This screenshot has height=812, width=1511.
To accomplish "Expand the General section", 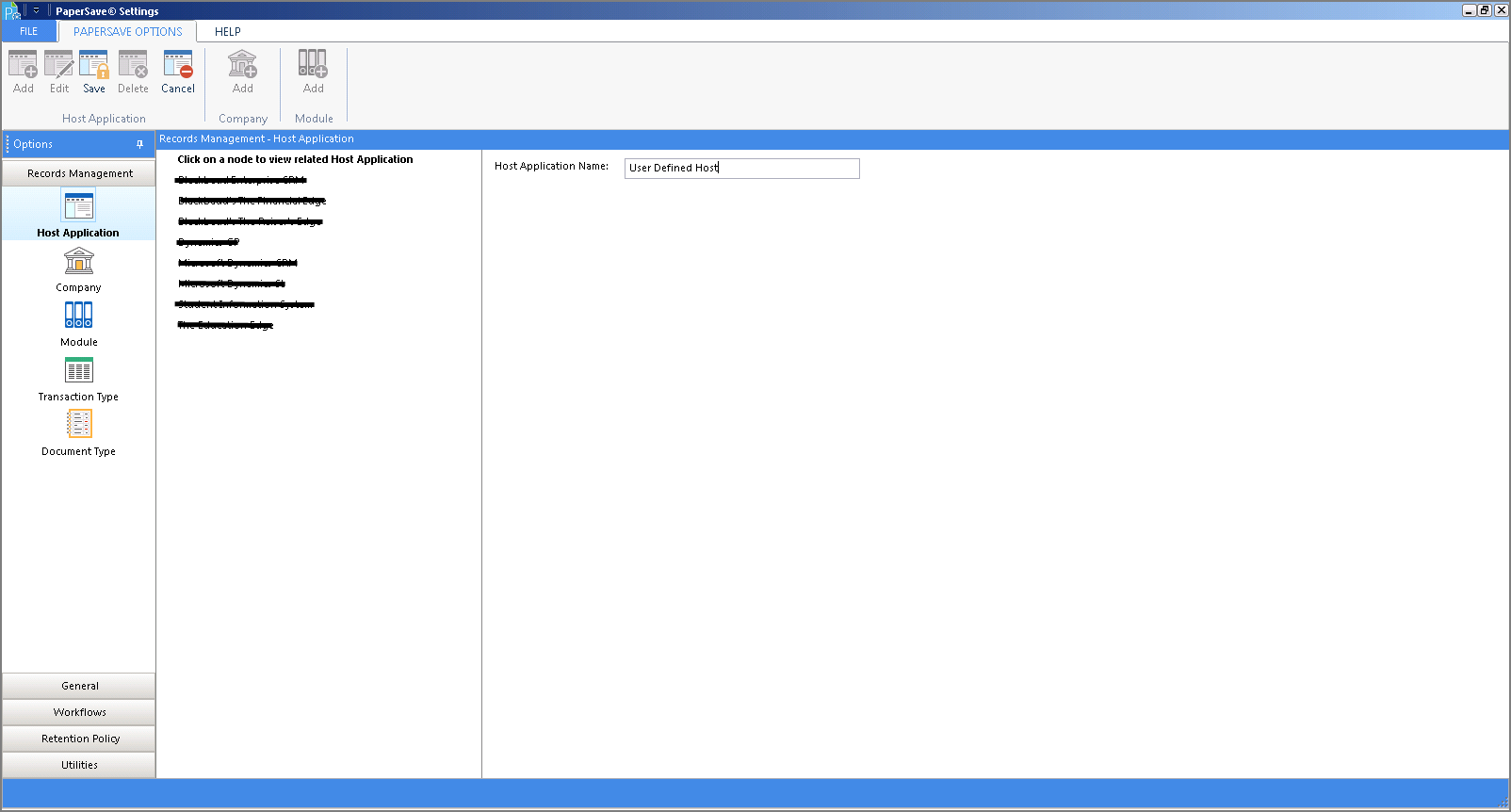I will [79, 686].
